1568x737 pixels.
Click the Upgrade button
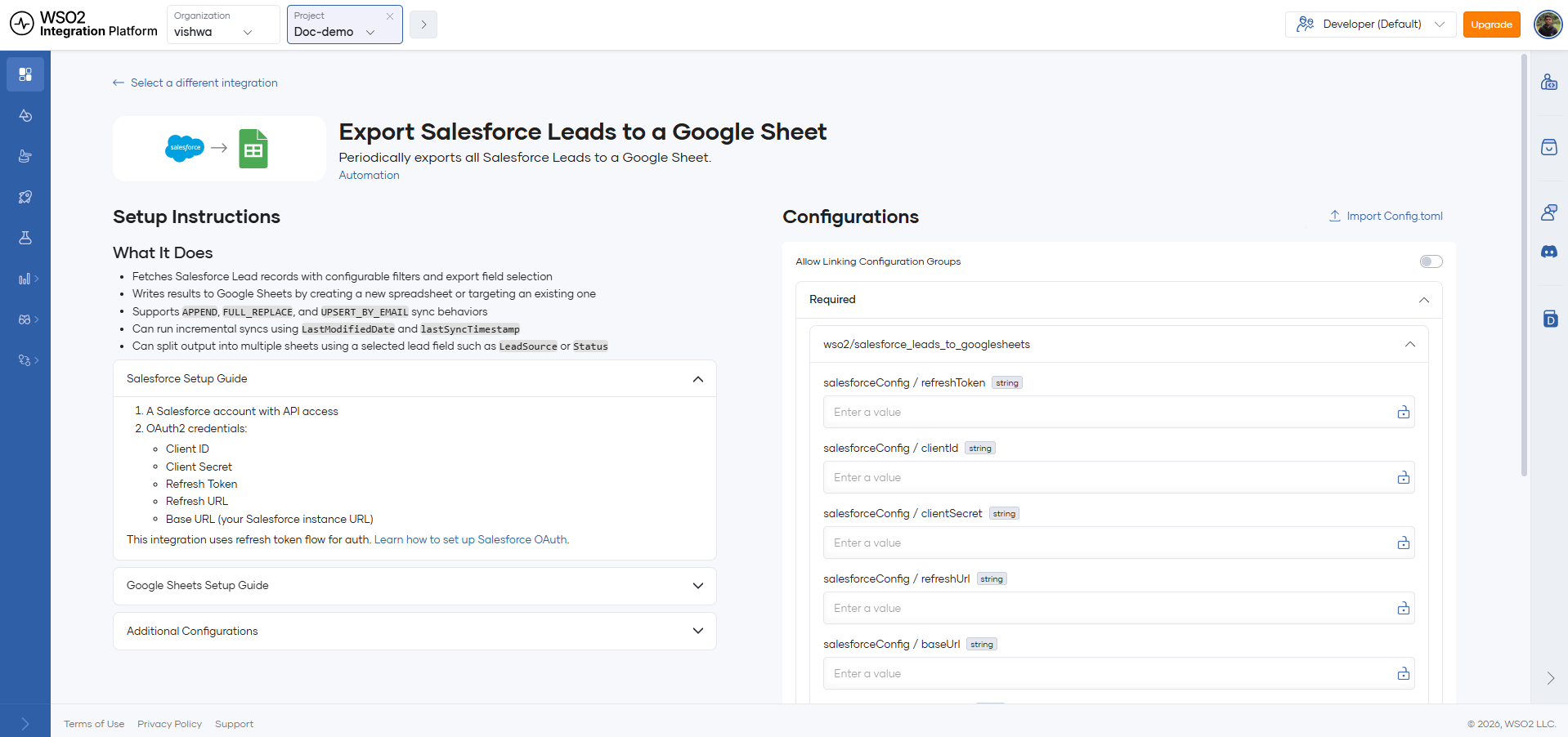[x=1491, y=25]
